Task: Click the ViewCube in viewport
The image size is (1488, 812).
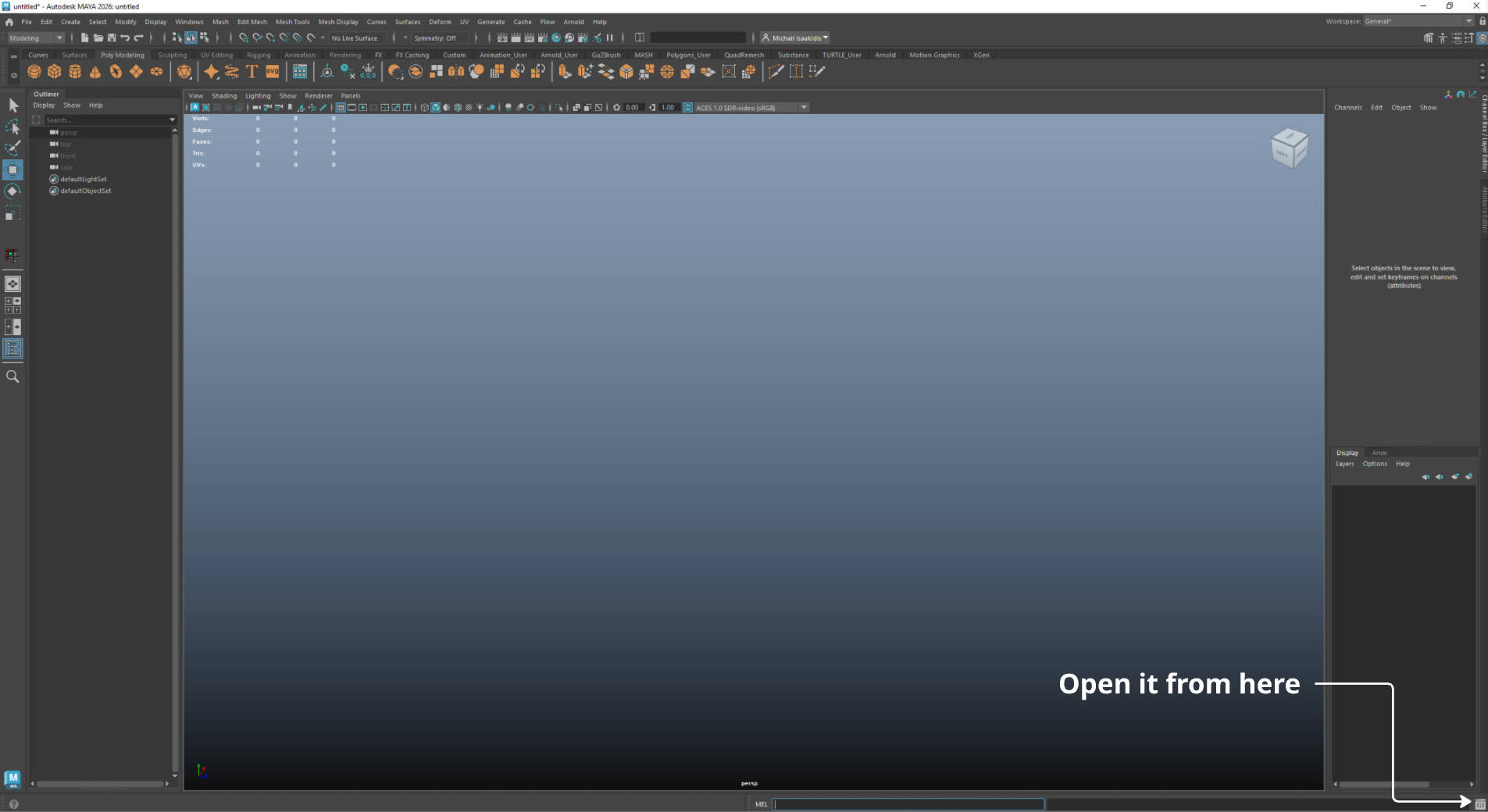Action: pyautogui.click(x=1289, y=148)
